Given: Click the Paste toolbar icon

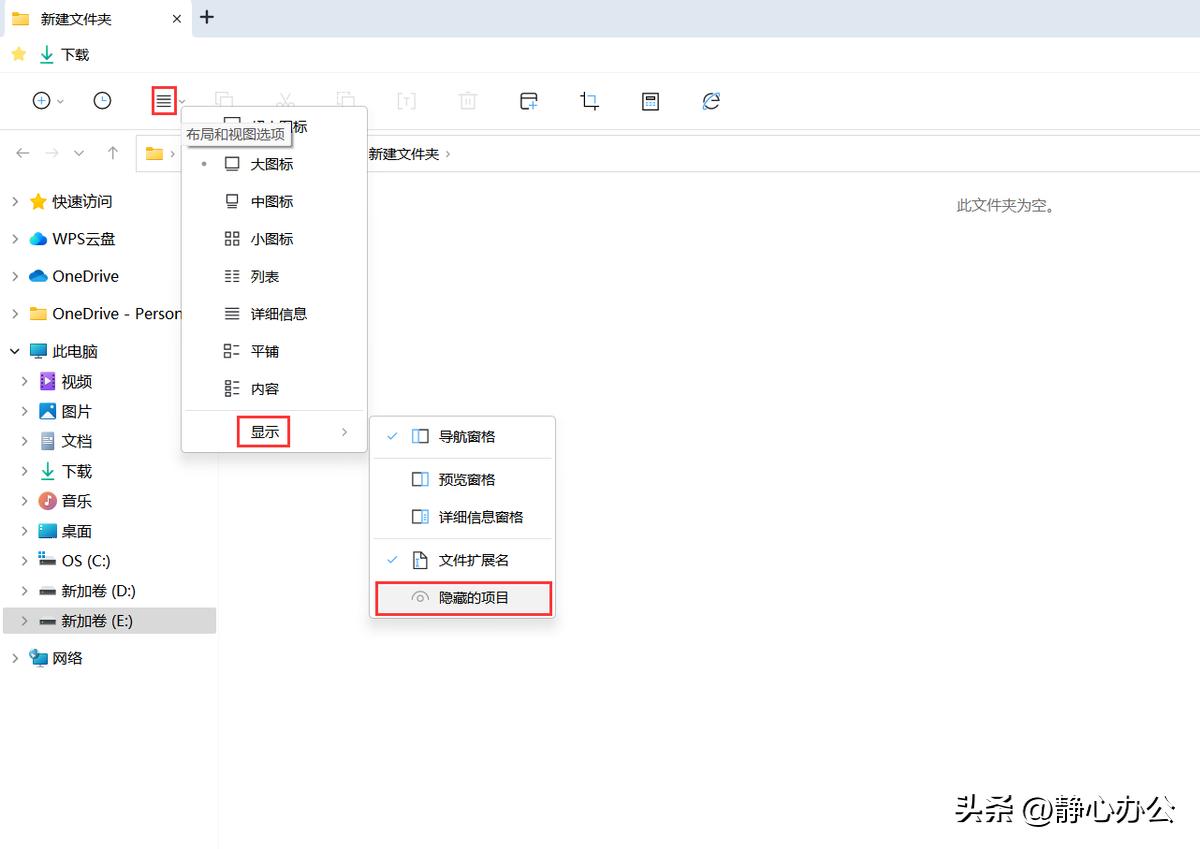Looking at the screenshot, I should [345, 101].
